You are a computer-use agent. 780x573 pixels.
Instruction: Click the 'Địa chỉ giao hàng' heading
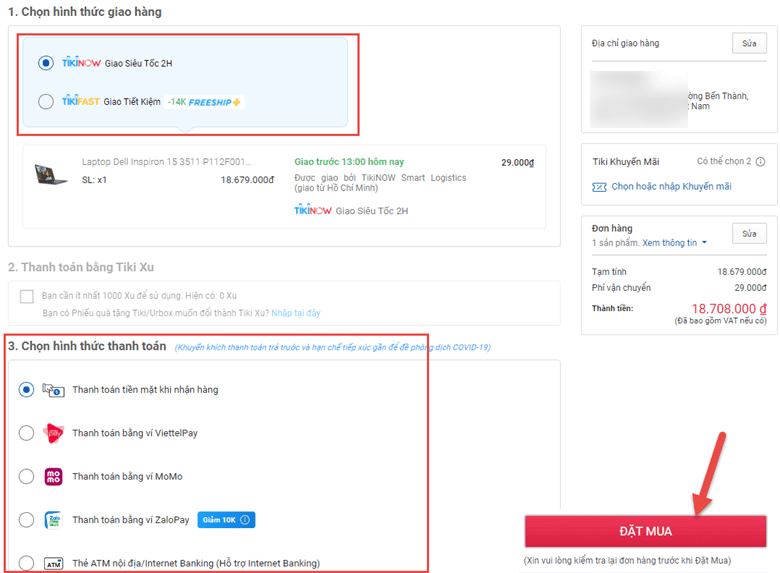625,43
